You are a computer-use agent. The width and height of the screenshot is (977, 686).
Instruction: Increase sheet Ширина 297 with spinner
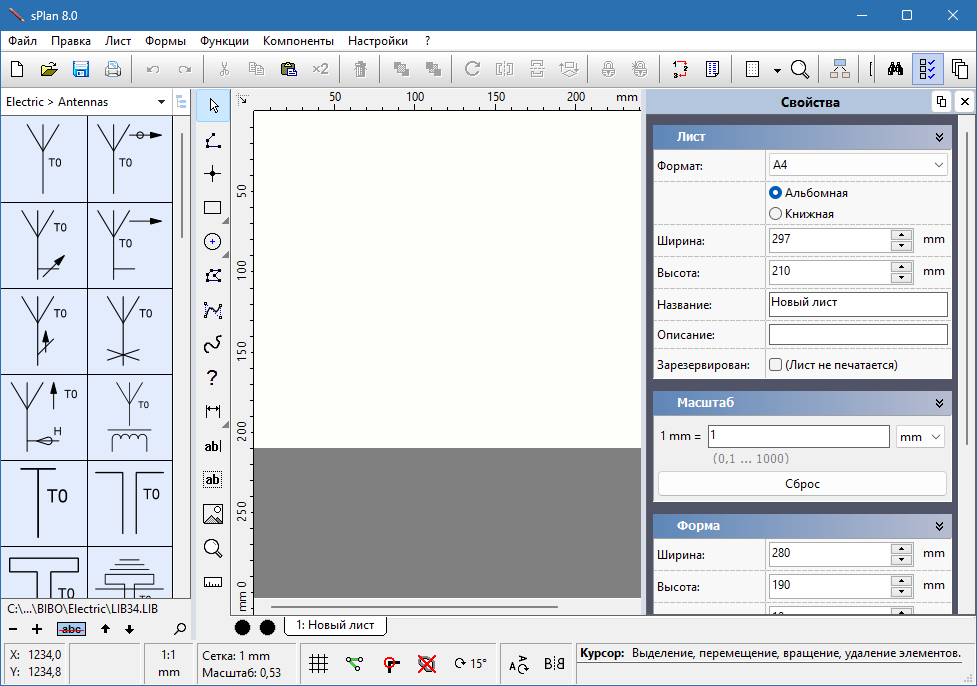[x=902, y=235]
